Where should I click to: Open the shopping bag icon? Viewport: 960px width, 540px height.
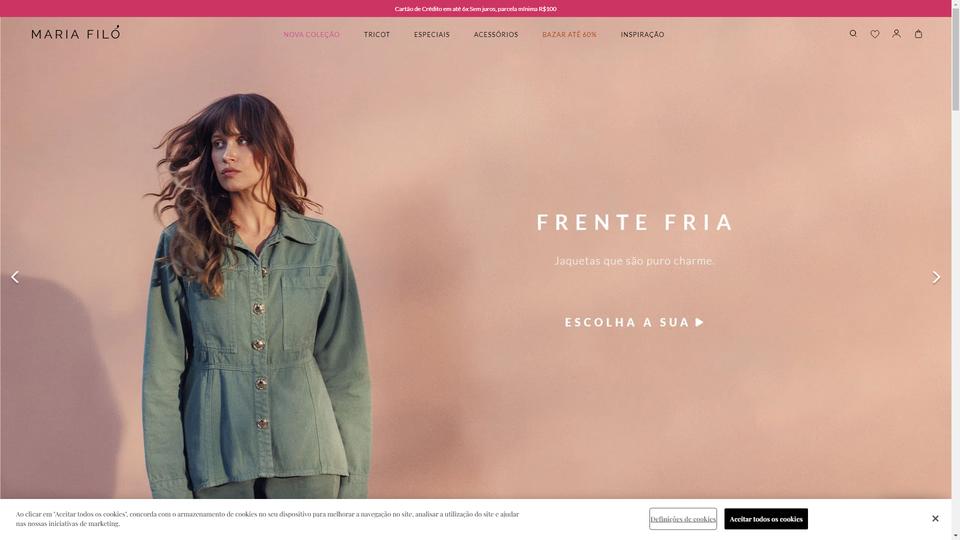tap(918, 34)
